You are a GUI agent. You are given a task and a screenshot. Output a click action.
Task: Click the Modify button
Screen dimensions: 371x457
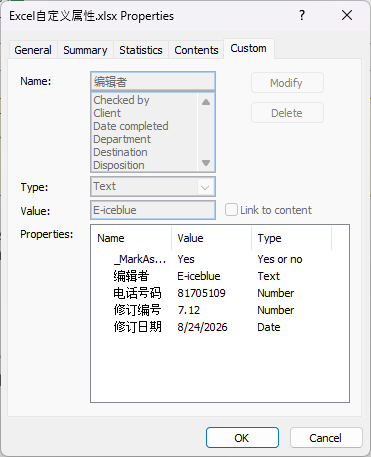click(x=287, y=83)
